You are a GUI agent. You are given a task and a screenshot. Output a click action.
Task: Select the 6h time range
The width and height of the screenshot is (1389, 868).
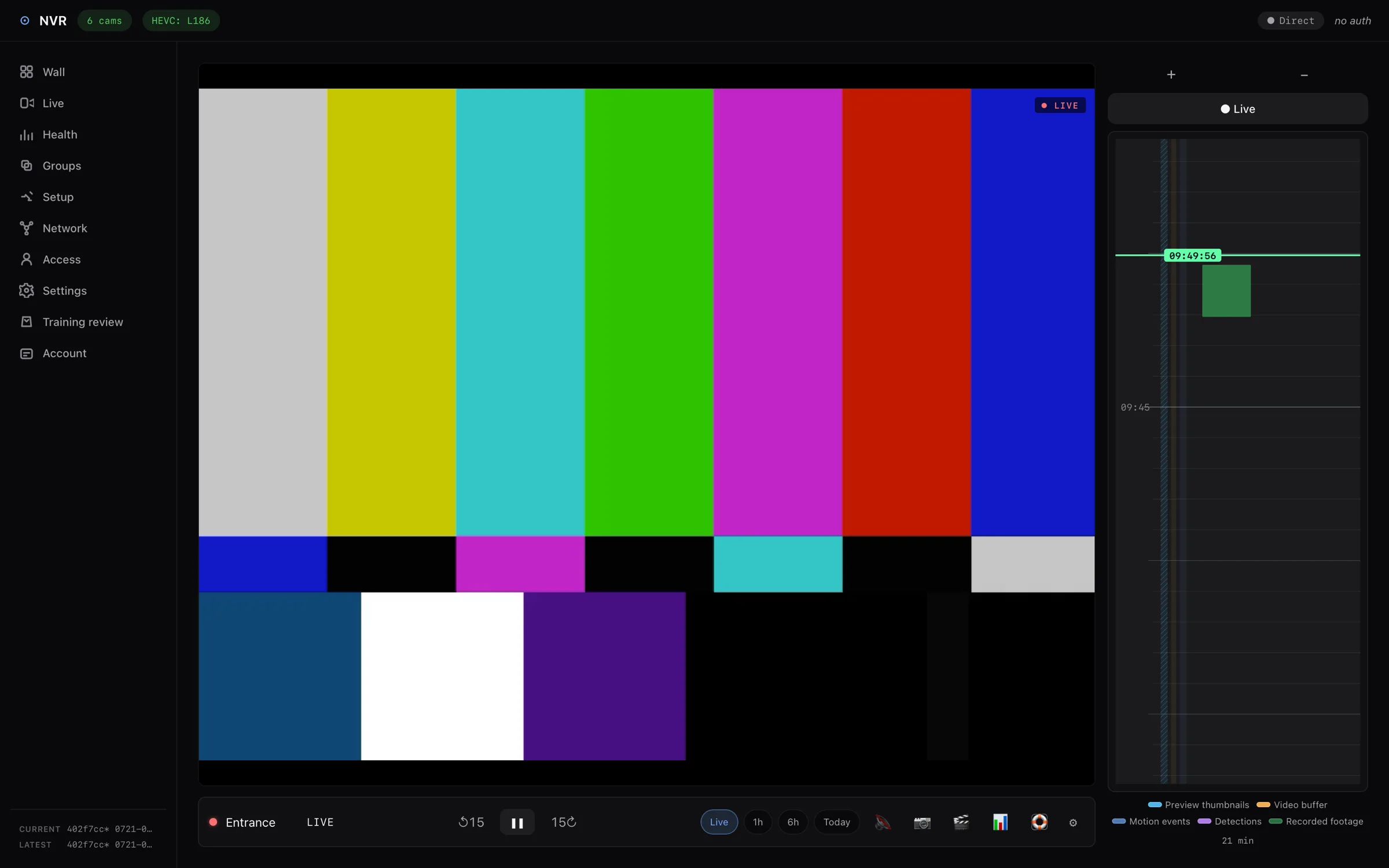[x=793, y=822]
